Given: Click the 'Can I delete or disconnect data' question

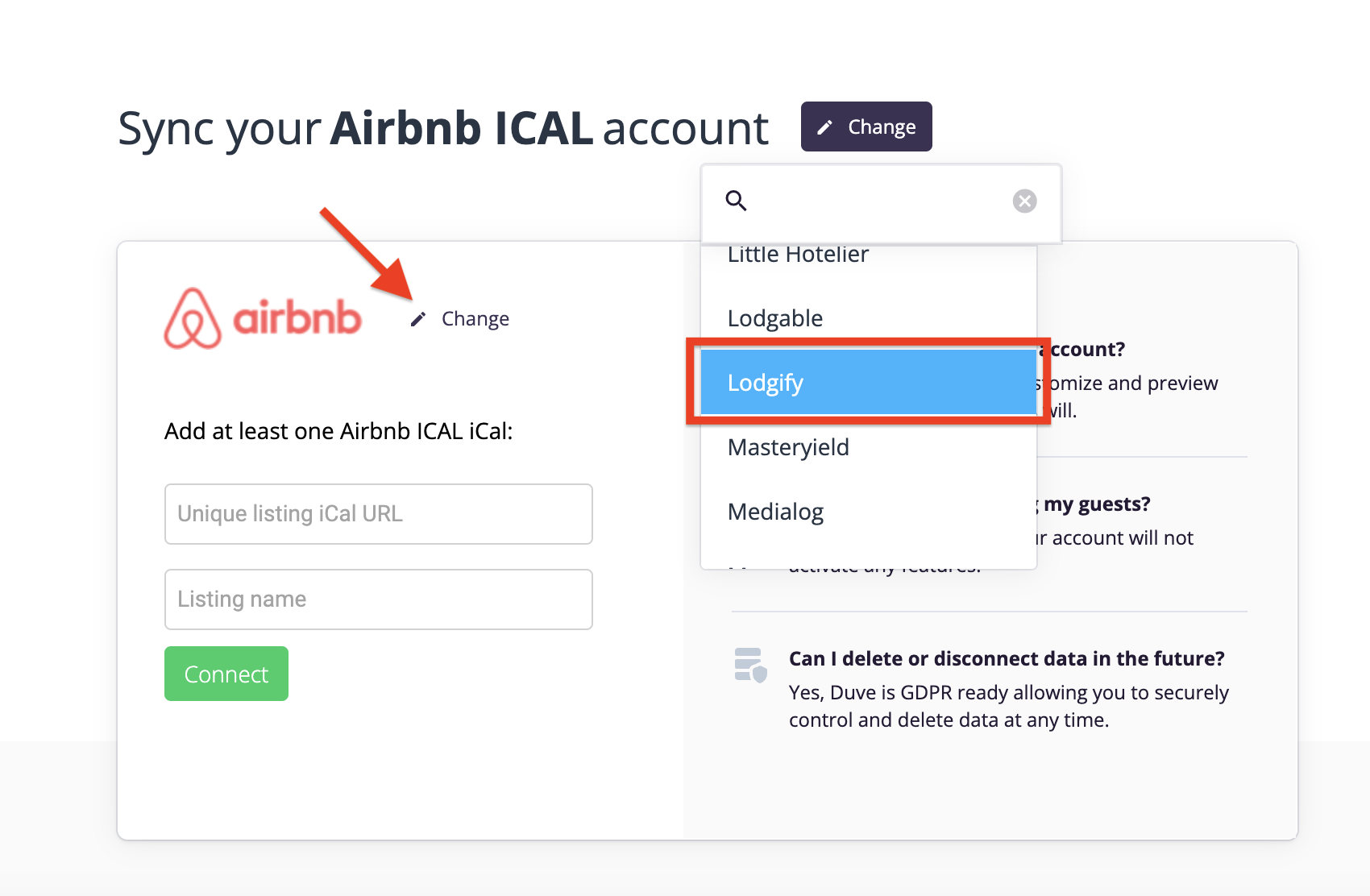Looking at the screenshot, I should pos(1007,658).
